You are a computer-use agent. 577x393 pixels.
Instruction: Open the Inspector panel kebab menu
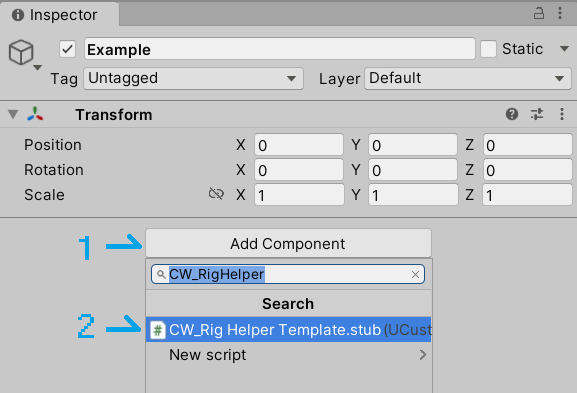560,13
